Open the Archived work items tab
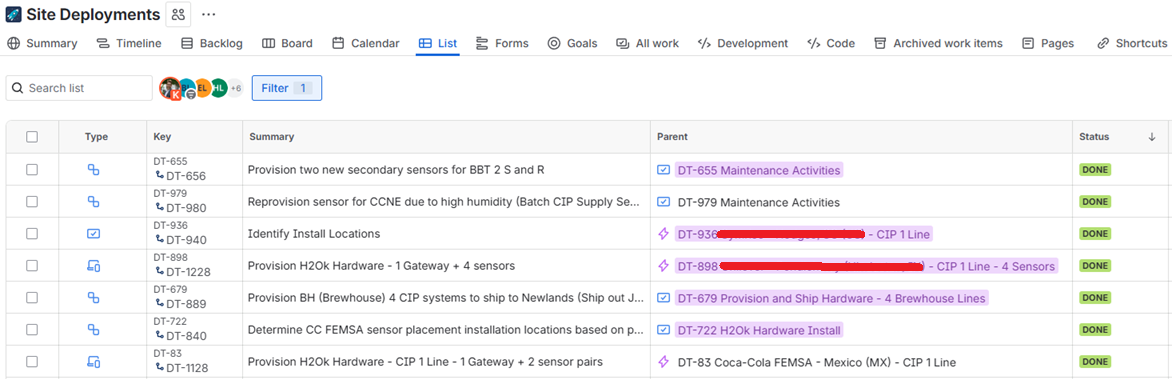This screenshot has width=1173, height=379. point(939,43)
